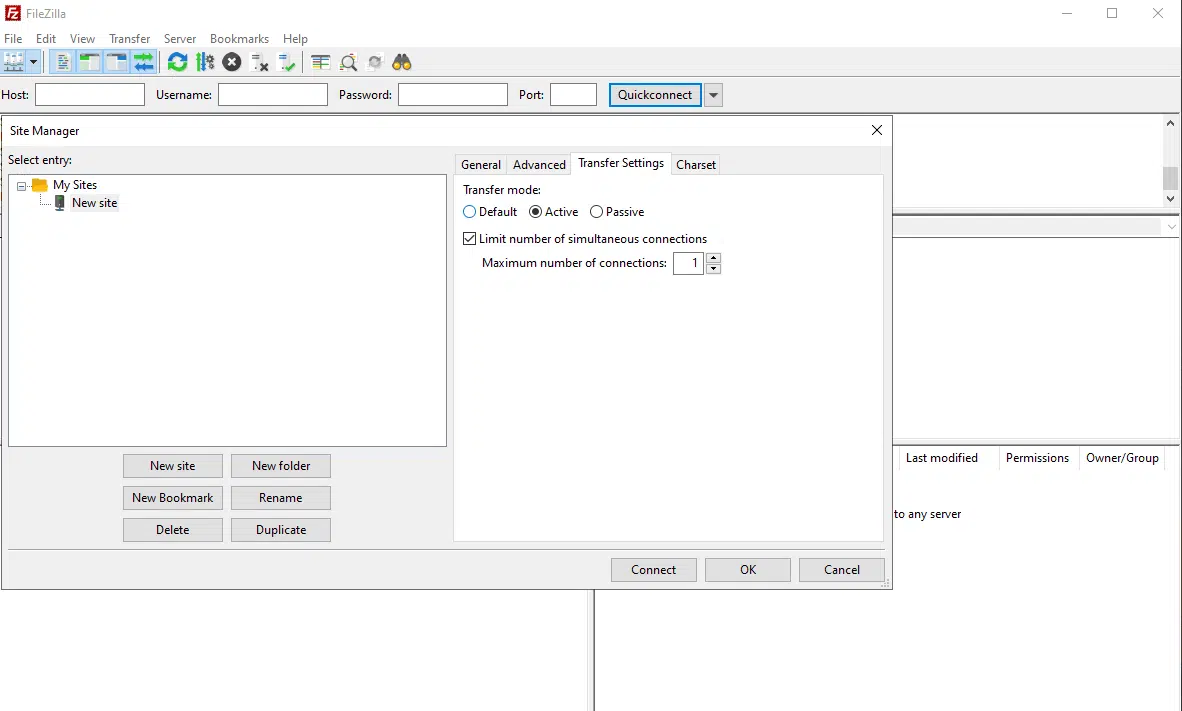This screenshot has height=711, width=1182.
Task: Click the Connect button
Action: coord(654,570)
